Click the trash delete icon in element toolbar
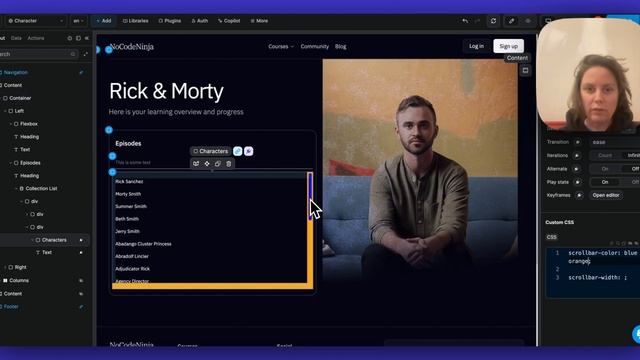The height and width of the screenshot is (360, 640). tap(229, 164)
